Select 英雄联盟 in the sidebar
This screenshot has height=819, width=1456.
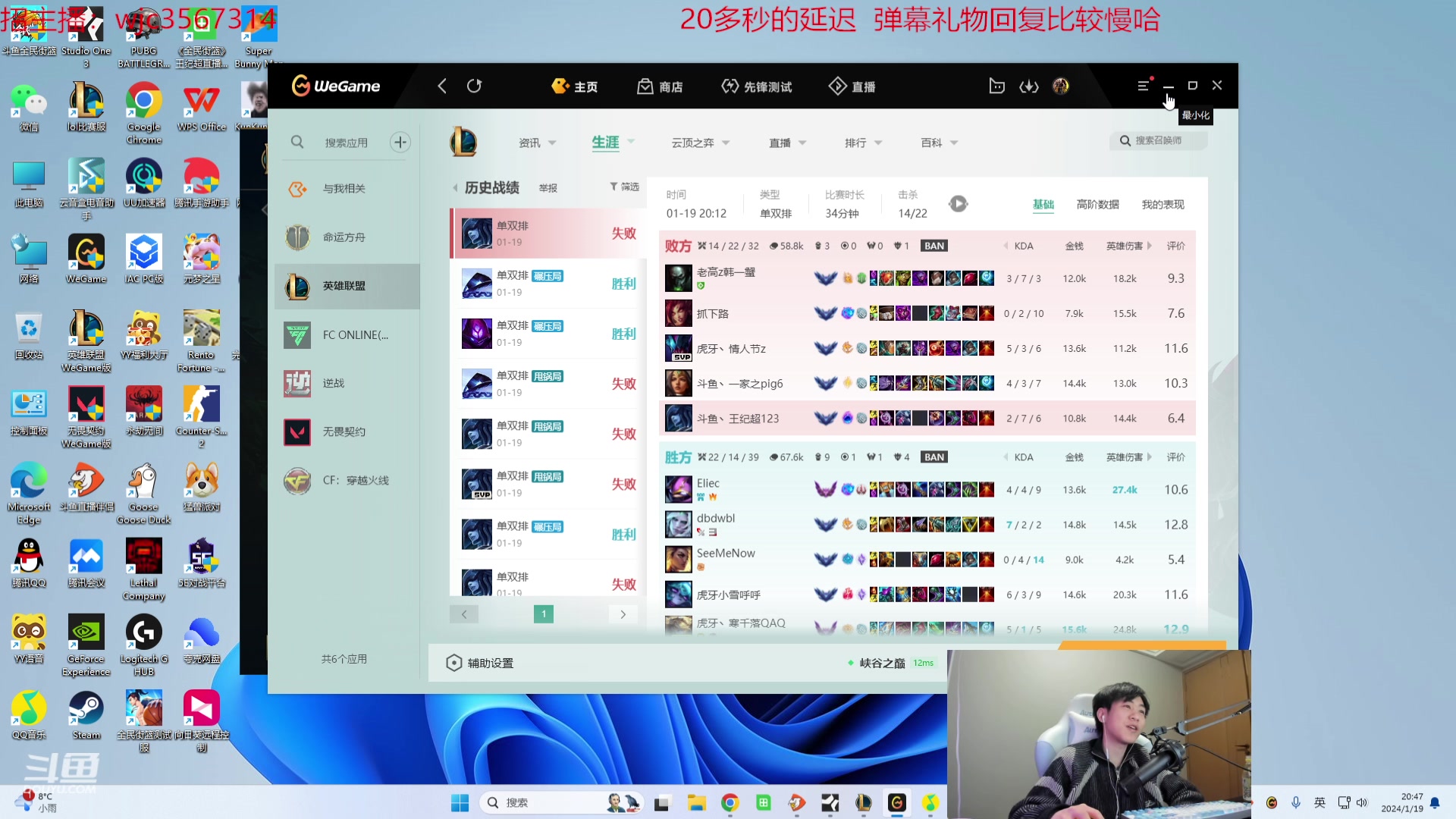pos(347,286)
